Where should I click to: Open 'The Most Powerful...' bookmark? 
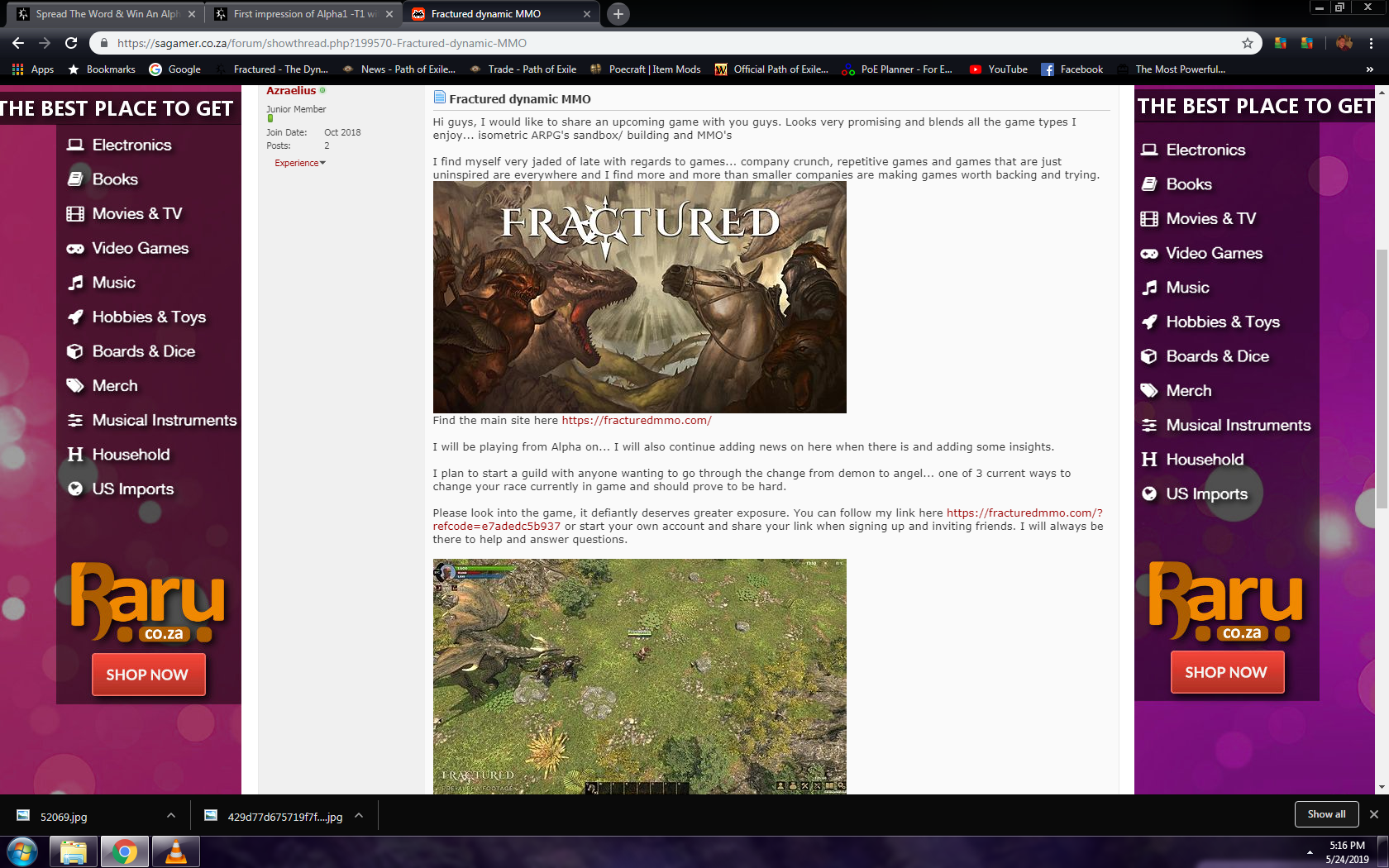pos(1171,69)
